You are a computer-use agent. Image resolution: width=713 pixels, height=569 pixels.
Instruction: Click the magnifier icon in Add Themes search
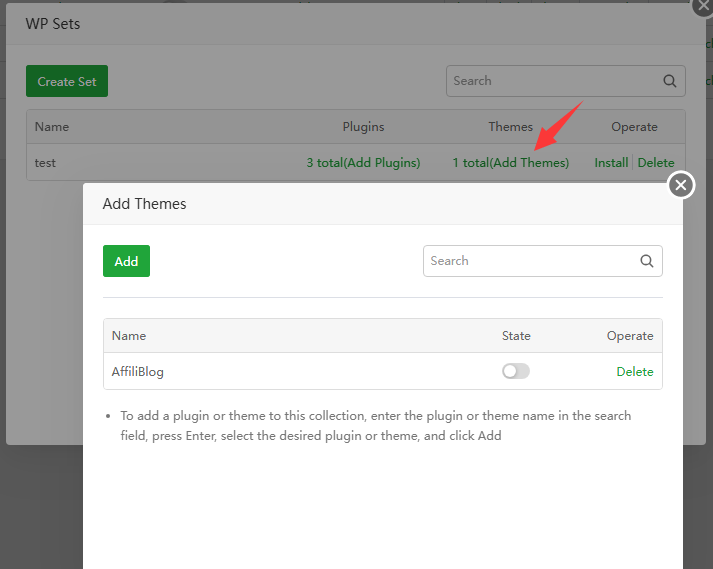(x=647, y=261)
